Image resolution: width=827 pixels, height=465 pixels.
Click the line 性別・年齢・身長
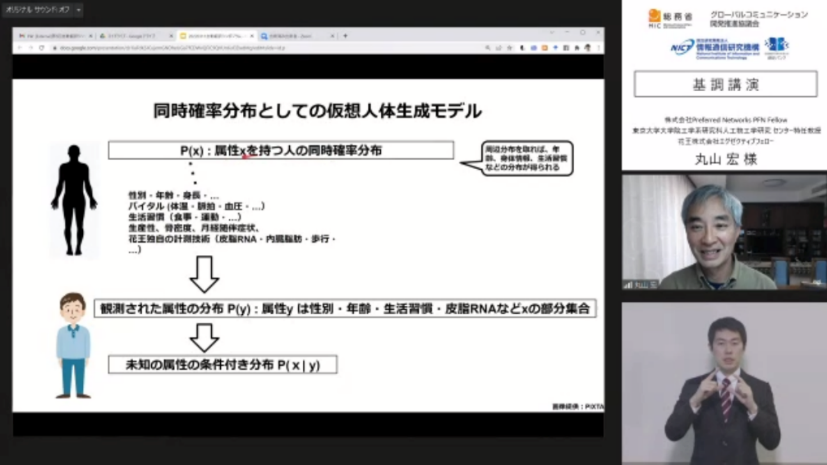point(174,196)
